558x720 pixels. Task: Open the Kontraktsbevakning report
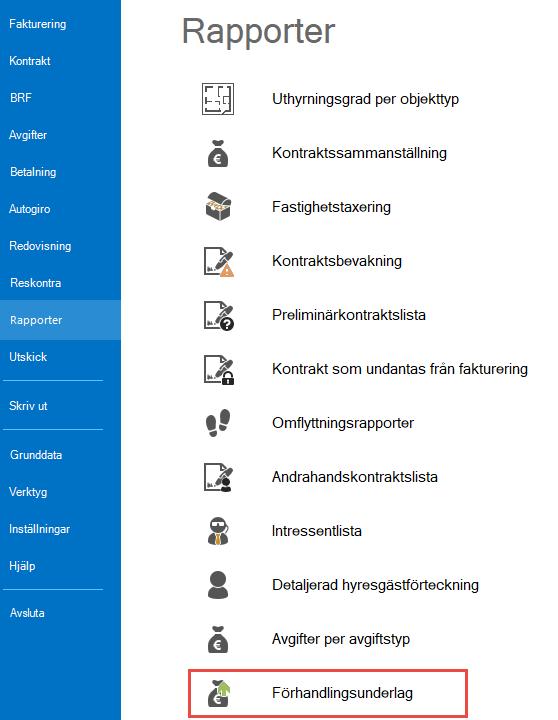tap(337, 261)
